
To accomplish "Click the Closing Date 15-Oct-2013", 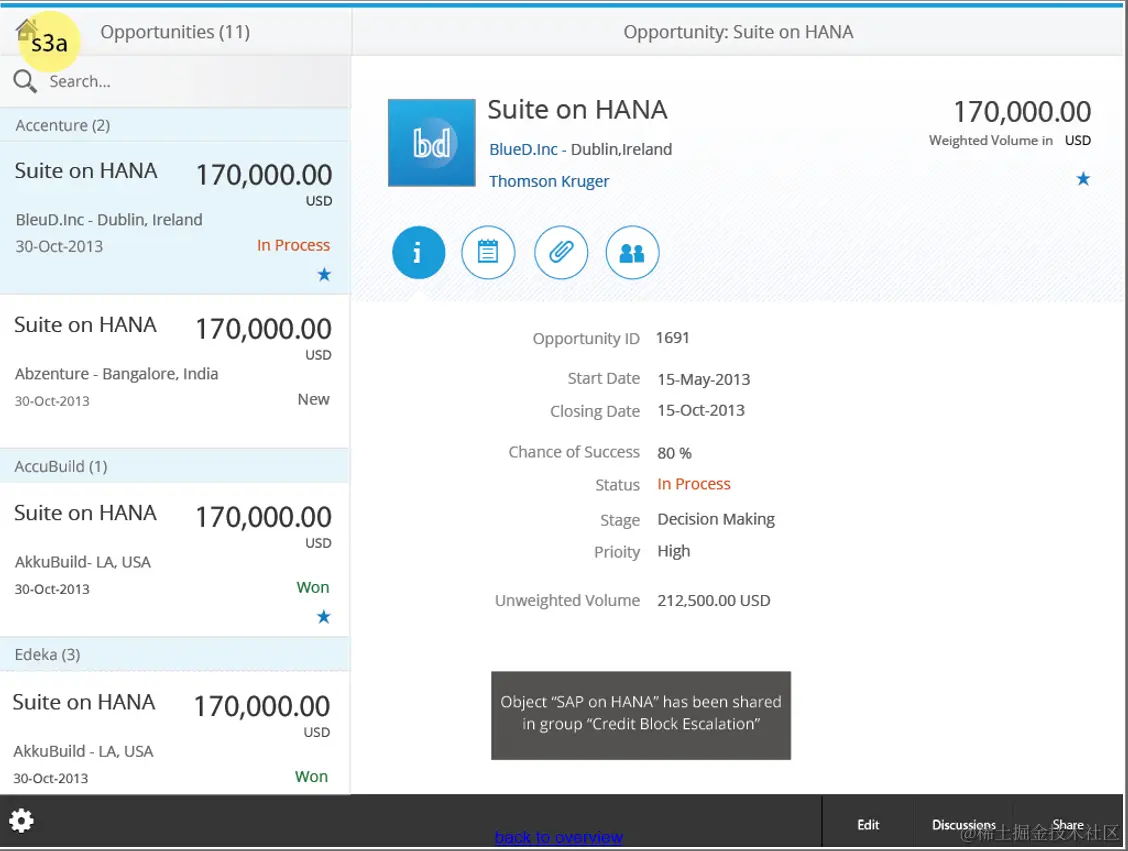I will coord(701,410).
